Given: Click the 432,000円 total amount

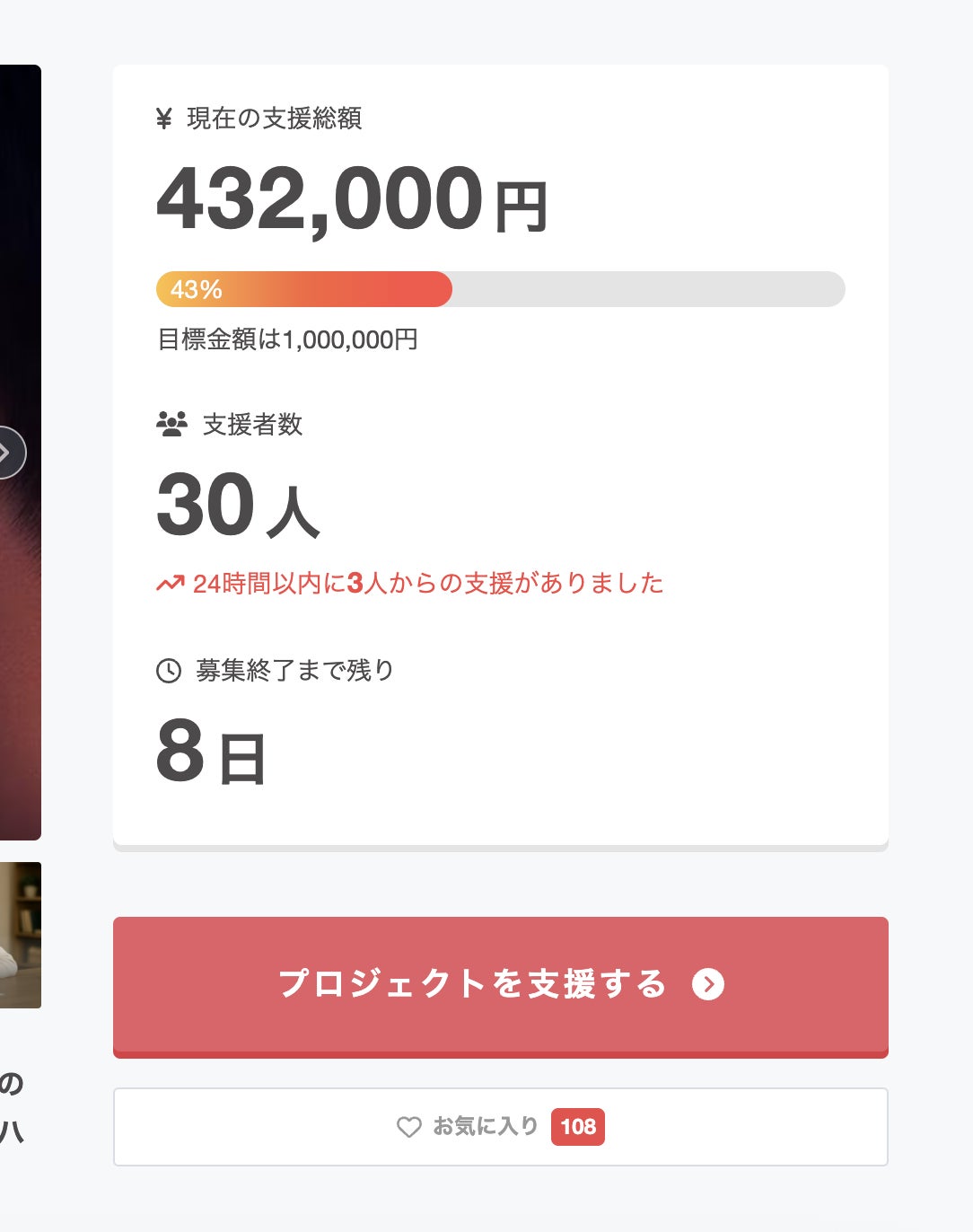Looking at the screenshot, I should 352,198.
